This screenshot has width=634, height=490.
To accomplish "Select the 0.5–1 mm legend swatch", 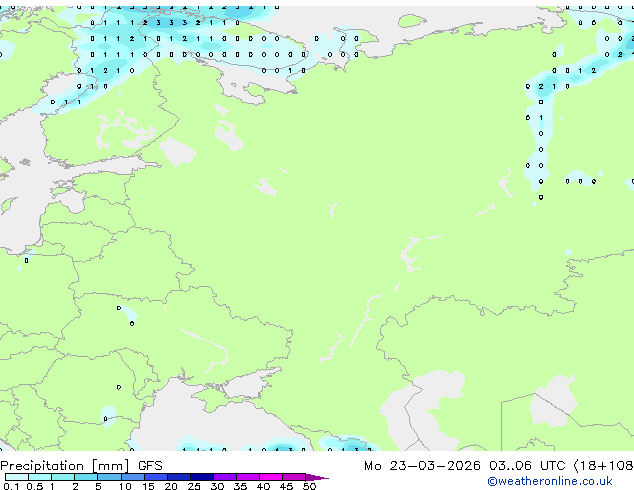I will point(40,477).
